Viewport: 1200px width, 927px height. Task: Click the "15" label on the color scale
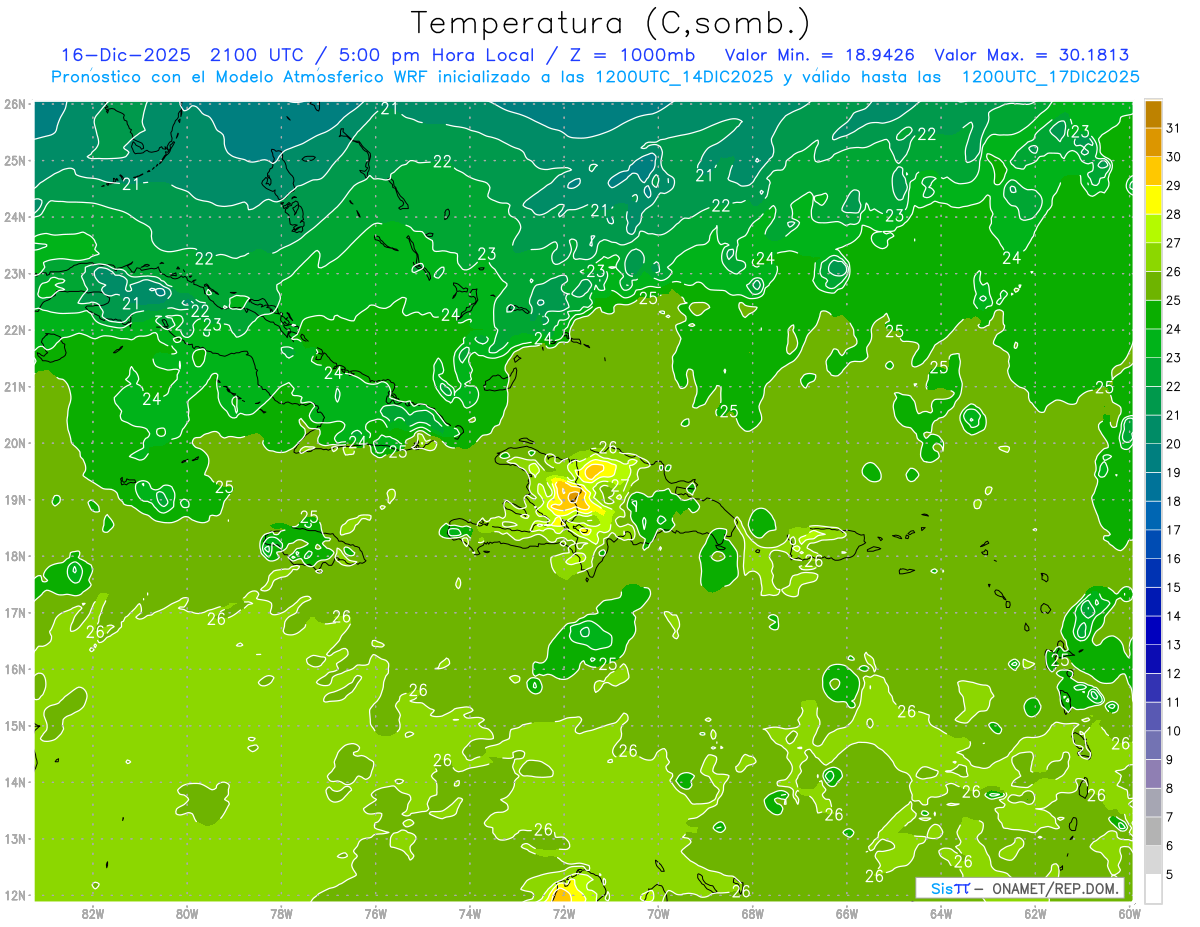click(x=1173, y=587)
